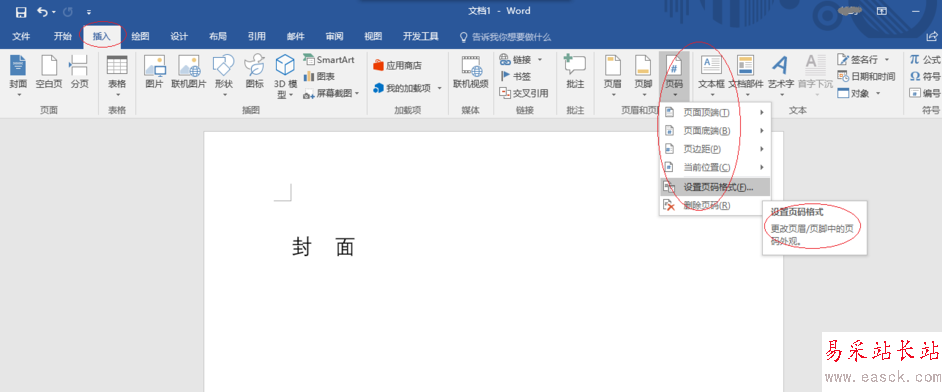
Task: Open the Customize Quick Access Toolbar arrow
Action: coord(89,12)
